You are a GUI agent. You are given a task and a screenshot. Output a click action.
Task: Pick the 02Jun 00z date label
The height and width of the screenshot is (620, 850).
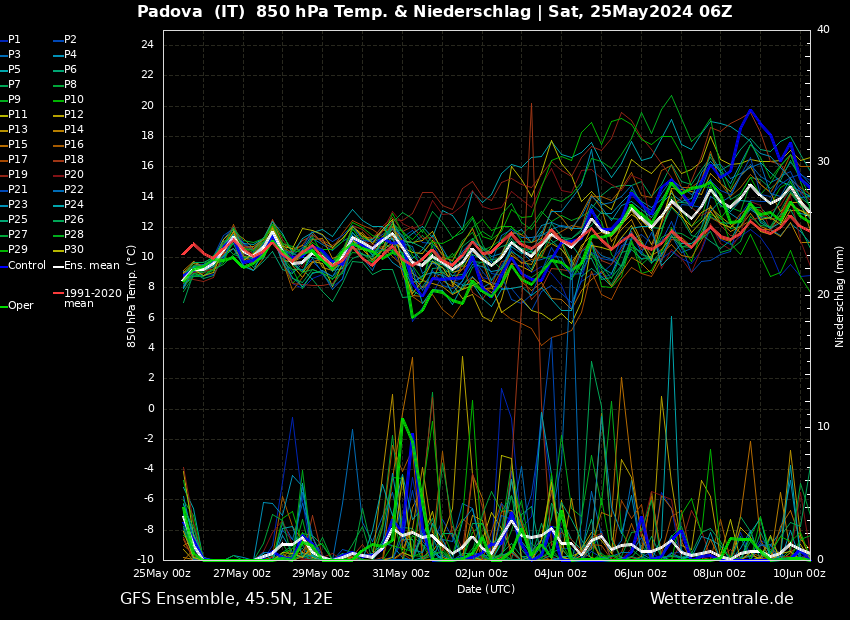tap(481, 573)
